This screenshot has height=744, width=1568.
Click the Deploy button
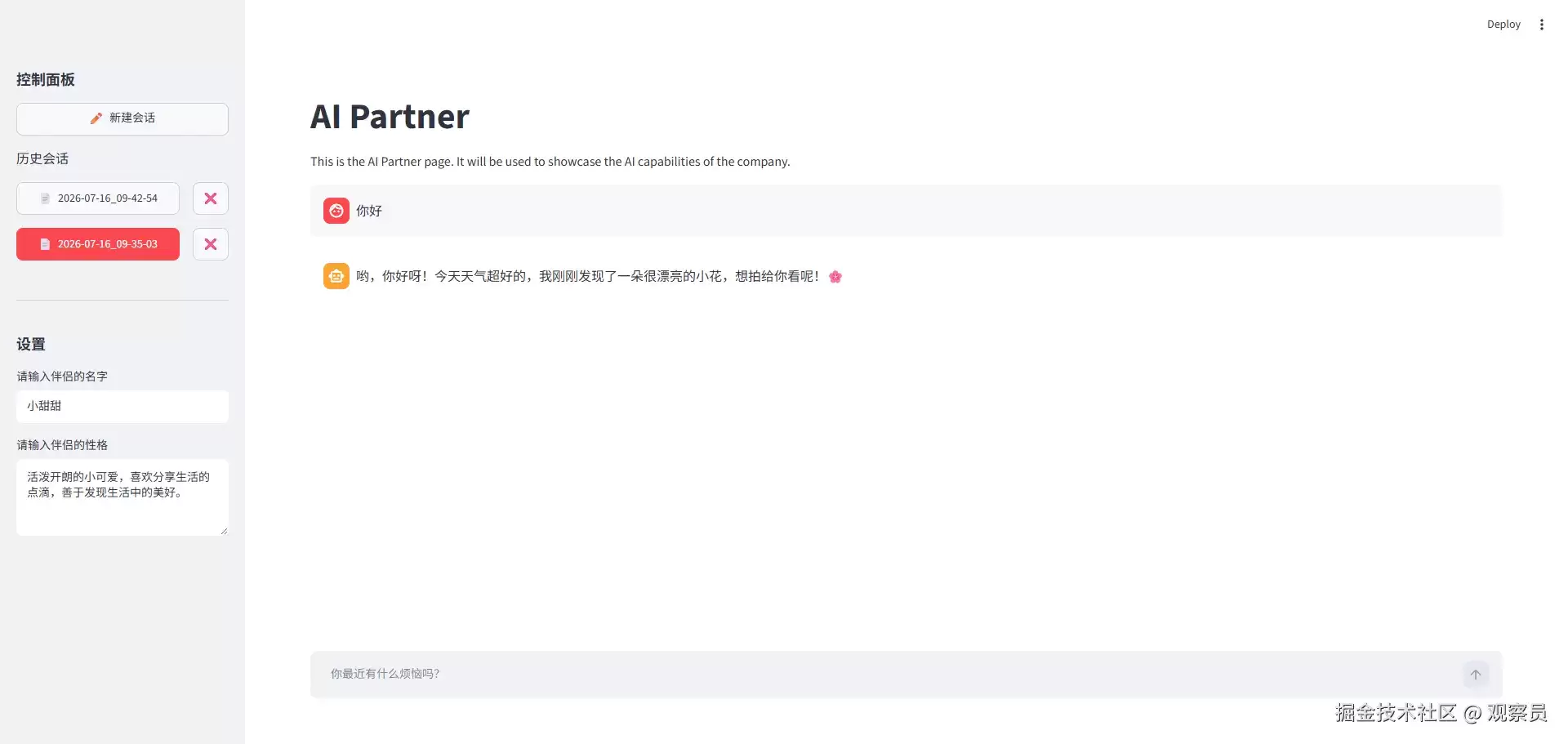pos(1503,25)
